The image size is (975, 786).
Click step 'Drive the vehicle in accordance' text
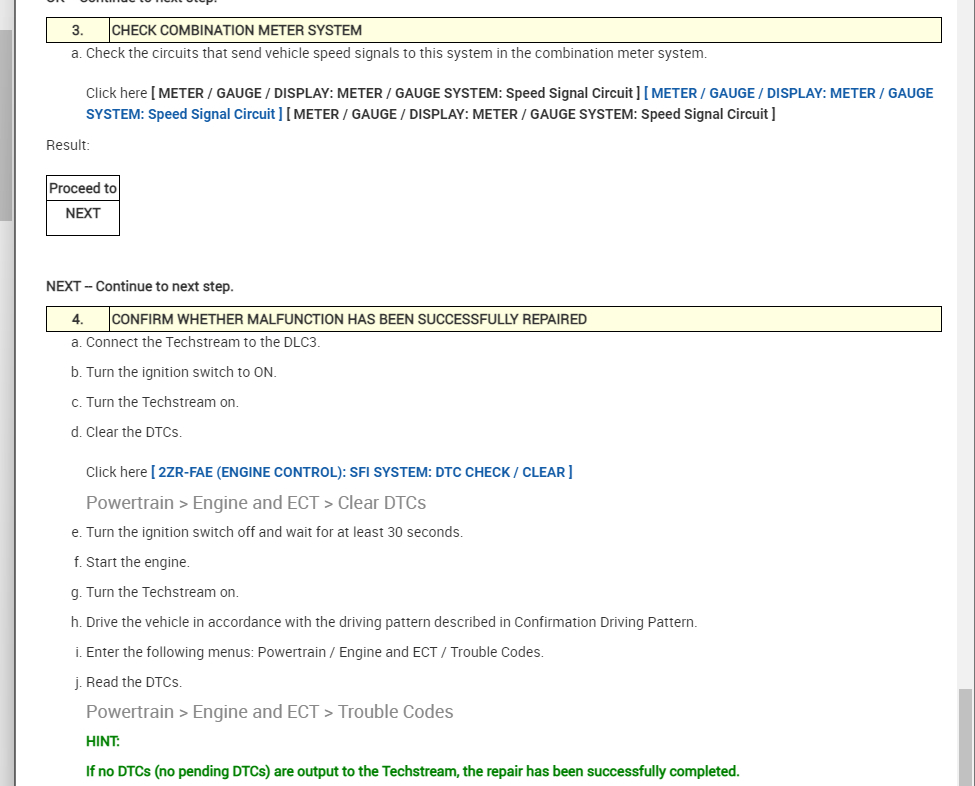(391, 622)
